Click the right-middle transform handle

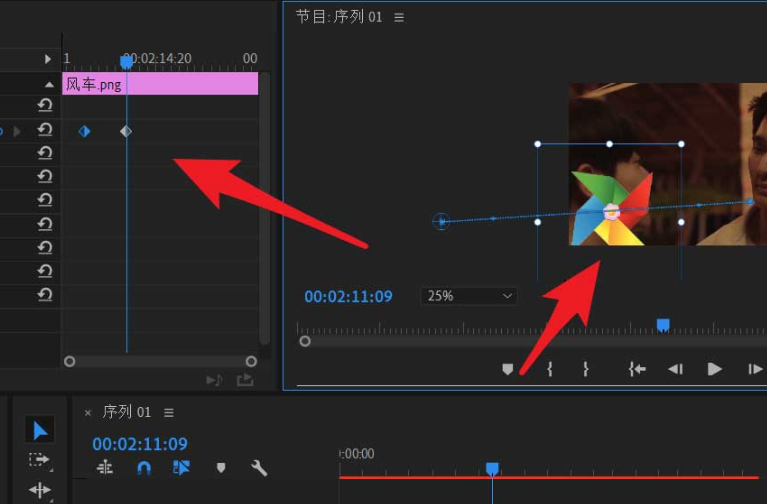pyautogui.click(x=681, y=222)
